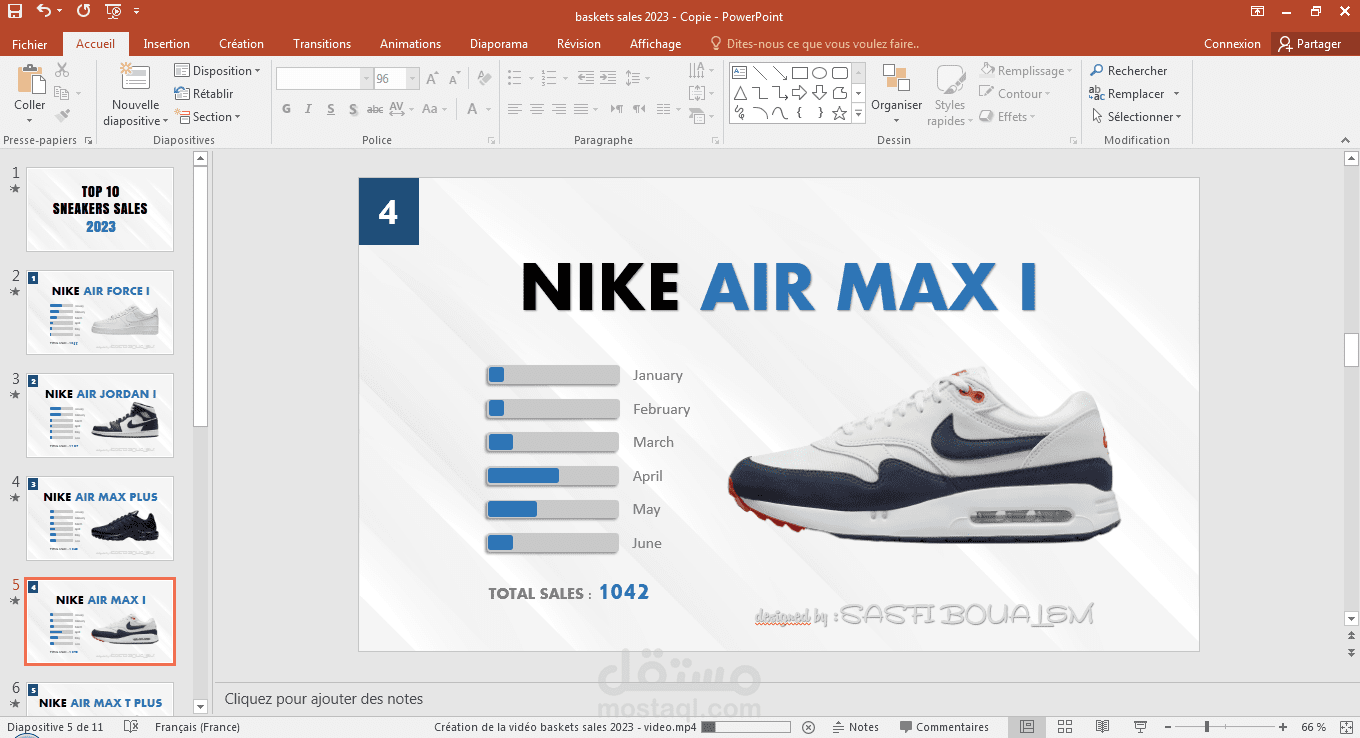Click the Organiser arrange button
This screenshot has width=1360, height=738.
click(x=896, y=95)
